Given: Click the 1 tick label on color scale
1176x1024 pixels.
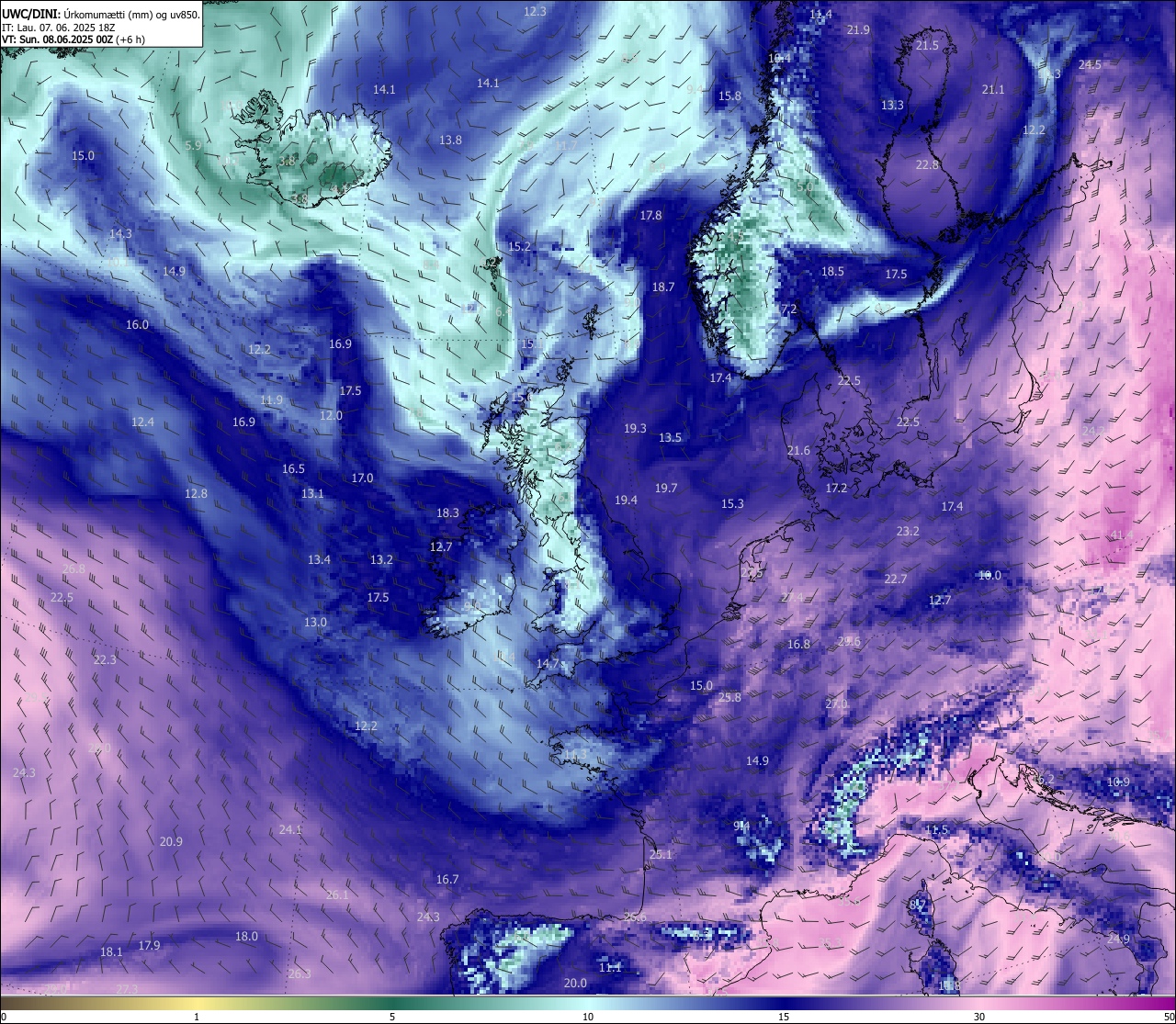Looking at the screenshot, I should click(197, 1017).
